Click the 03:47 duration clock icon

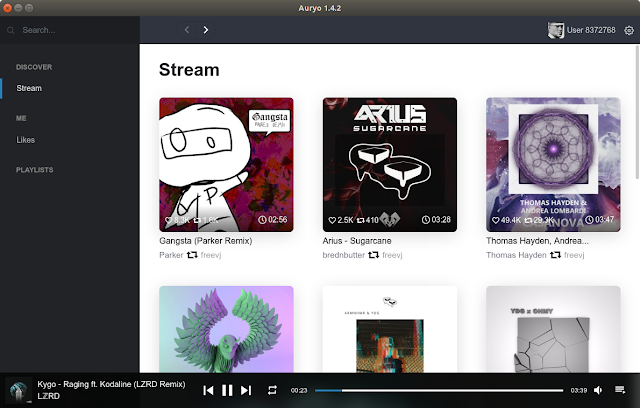click(x=589, y=220)
